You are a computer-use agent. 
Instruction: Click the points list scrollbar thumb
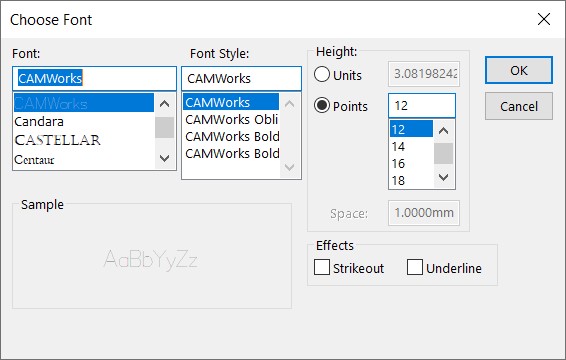coord(444,153)
